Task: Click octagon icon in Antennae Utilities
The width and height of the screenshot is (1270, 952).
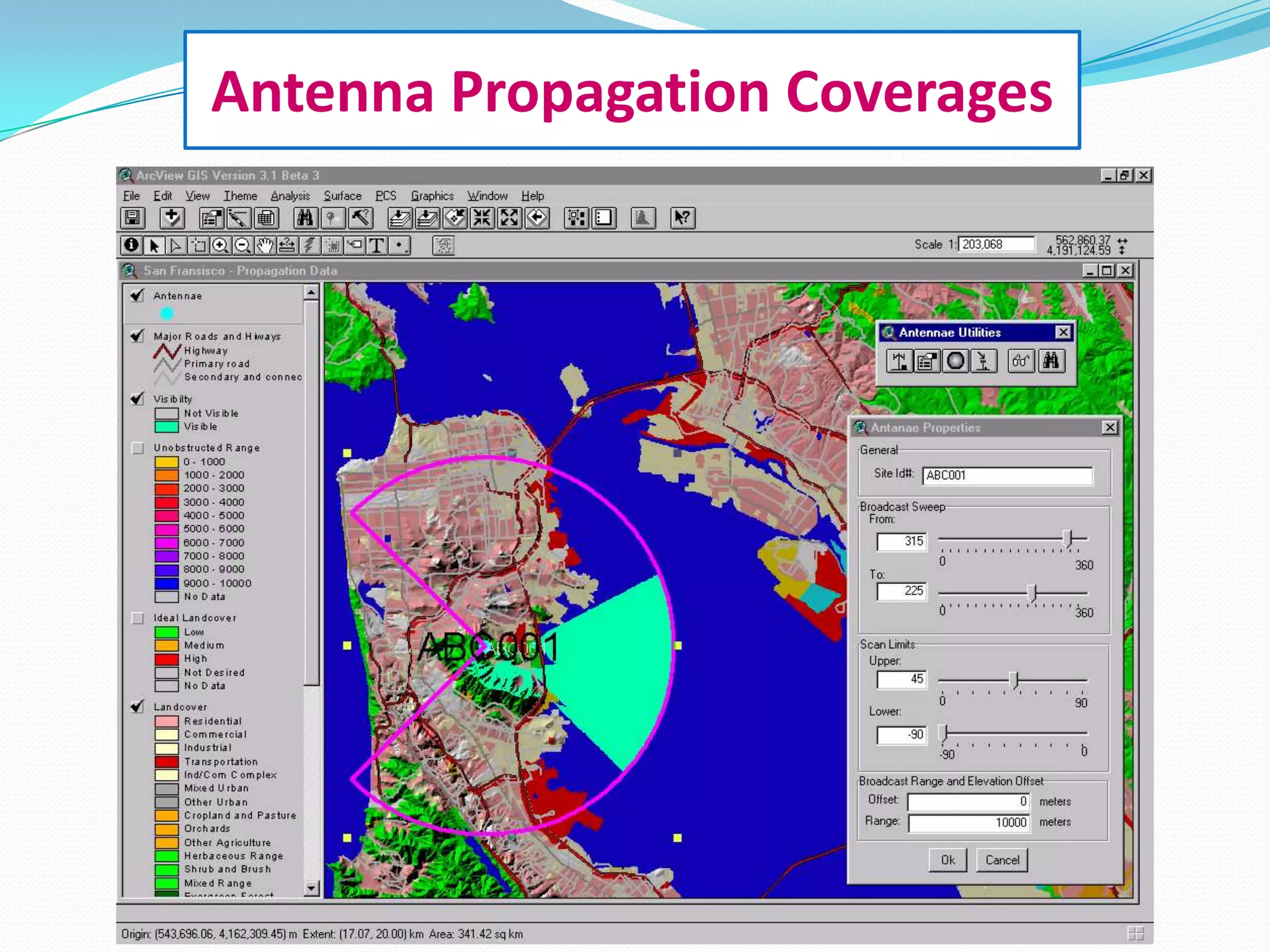Action: click(x=956, y=361)
